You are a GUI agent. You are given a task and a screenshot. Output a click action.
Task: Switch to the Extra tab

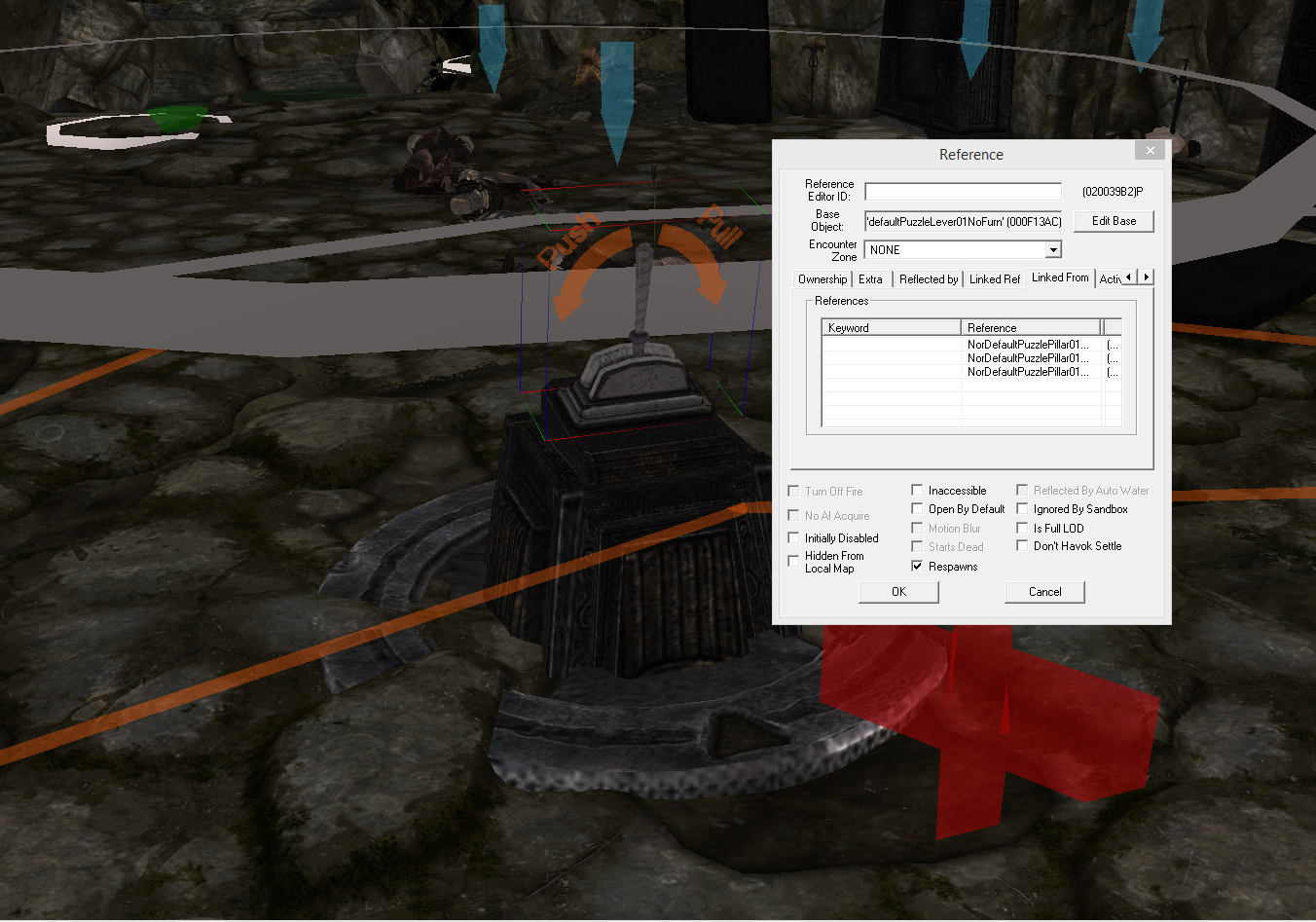(x=870, y=279)
